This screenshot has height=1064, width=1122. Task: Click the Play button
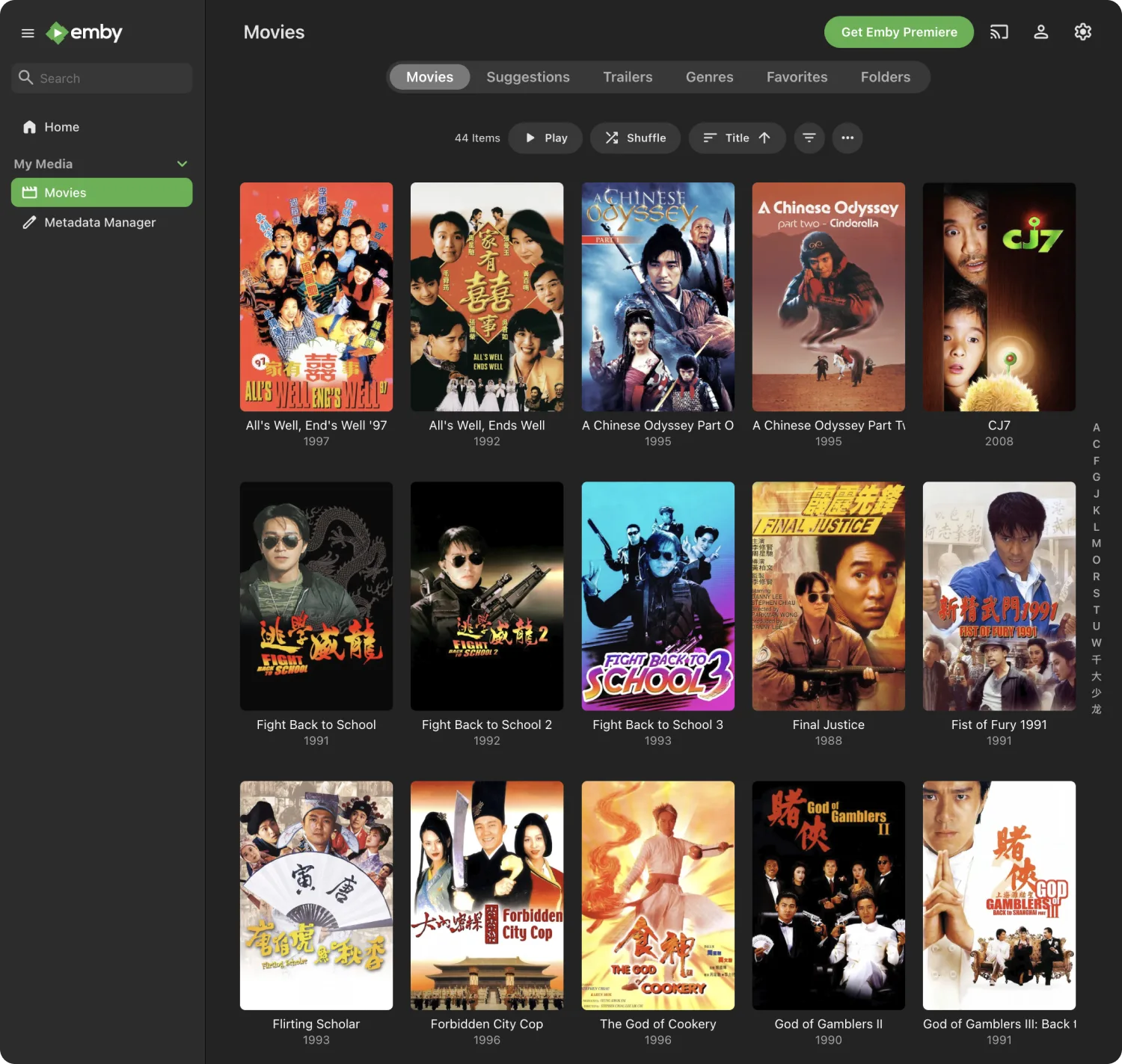(545, 138)
